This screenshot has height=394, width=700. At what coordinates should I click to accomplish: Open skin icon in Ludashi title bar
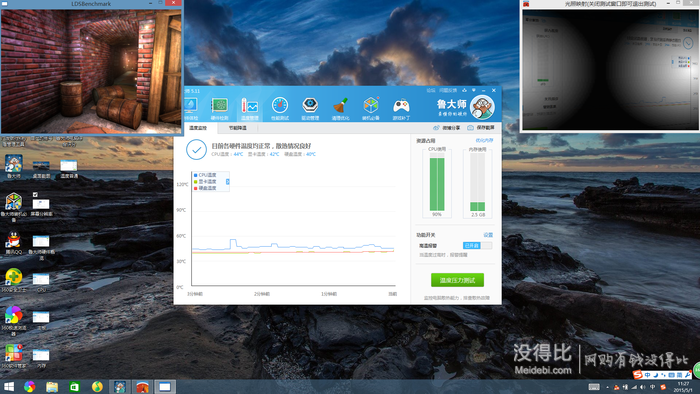(464, 91)
